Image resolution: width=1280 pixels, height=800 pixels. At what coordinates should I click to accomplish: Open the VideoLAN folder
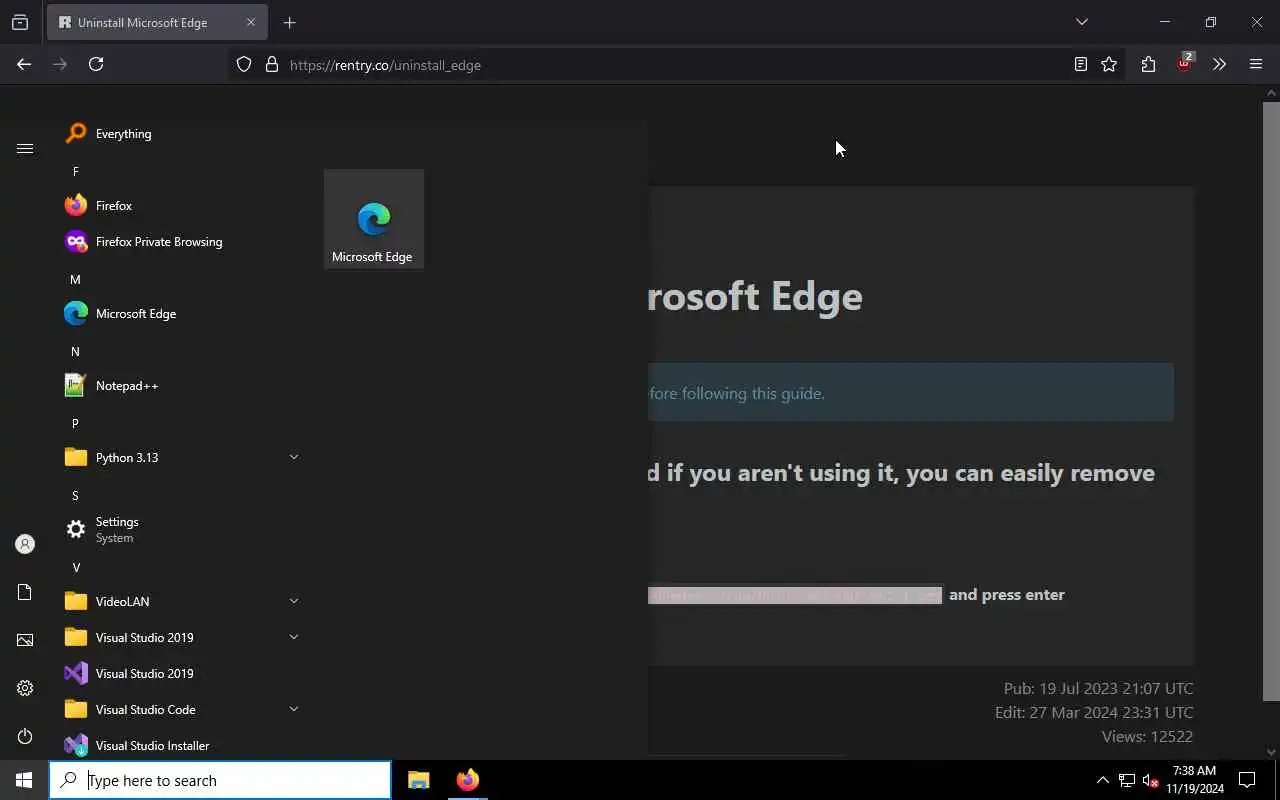click(180, 601)
